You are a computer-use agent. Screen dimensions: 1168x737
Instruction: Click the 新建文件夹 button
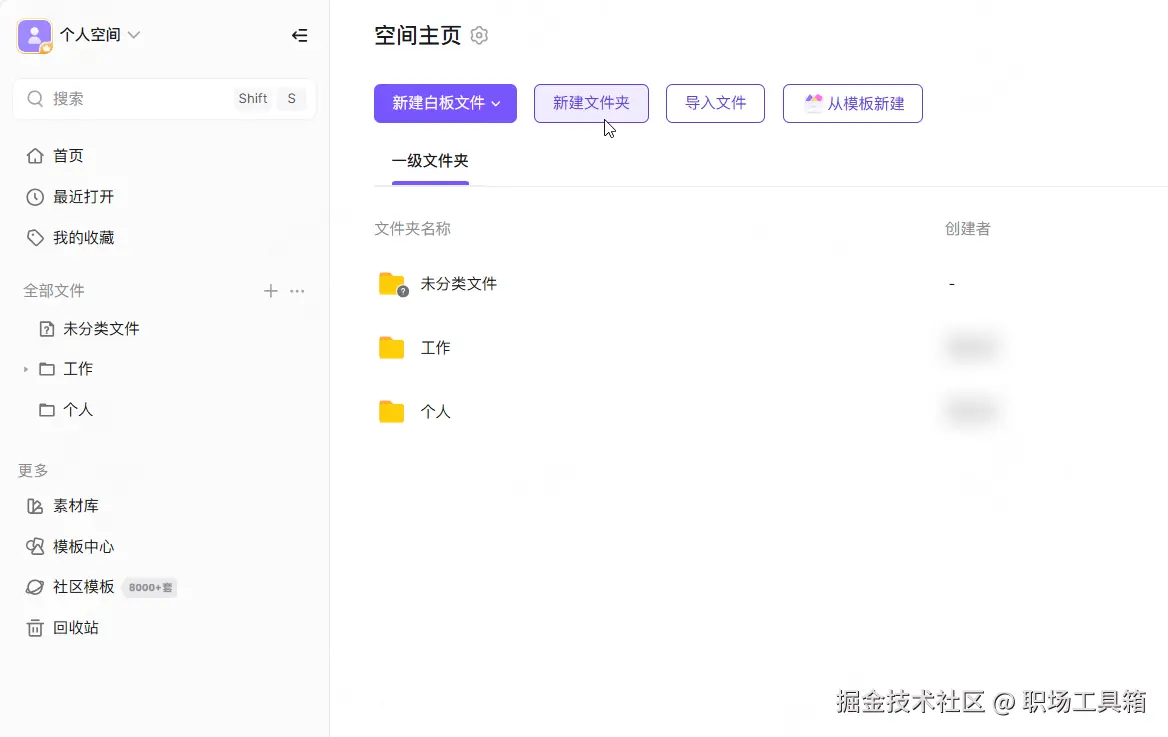(591, 103)
